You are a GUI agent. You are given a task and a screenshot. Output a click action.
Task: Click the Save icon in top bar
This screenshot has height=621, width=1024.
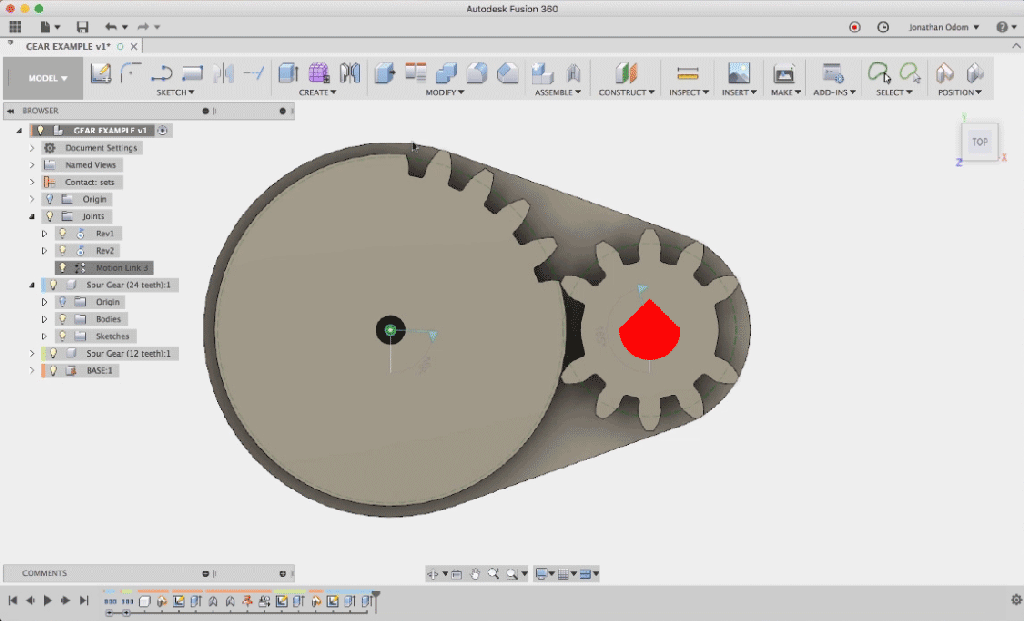pos(82,27)
